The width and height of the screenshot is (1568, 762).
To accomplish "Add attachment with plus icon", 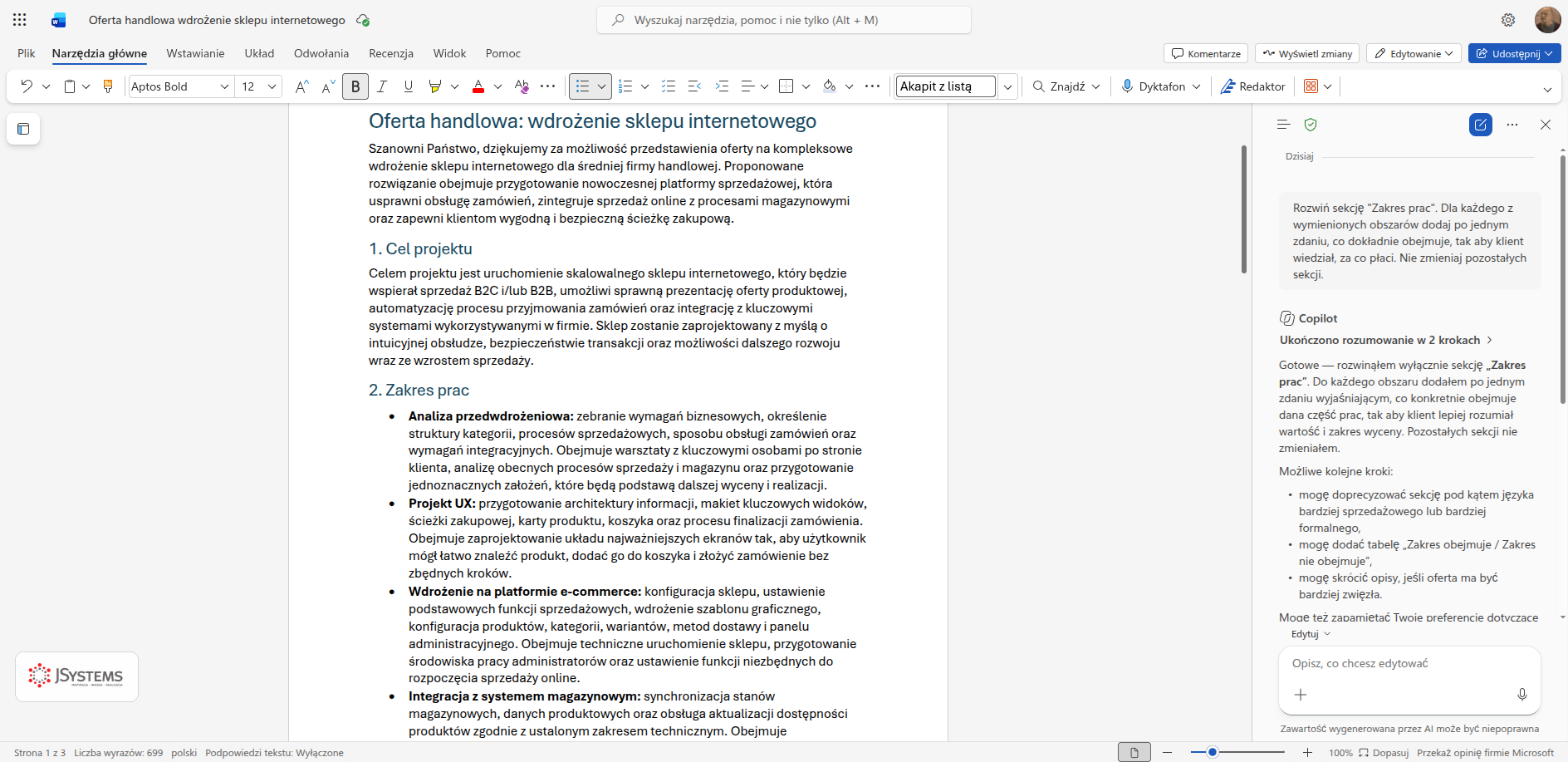I will (1301, 695).
